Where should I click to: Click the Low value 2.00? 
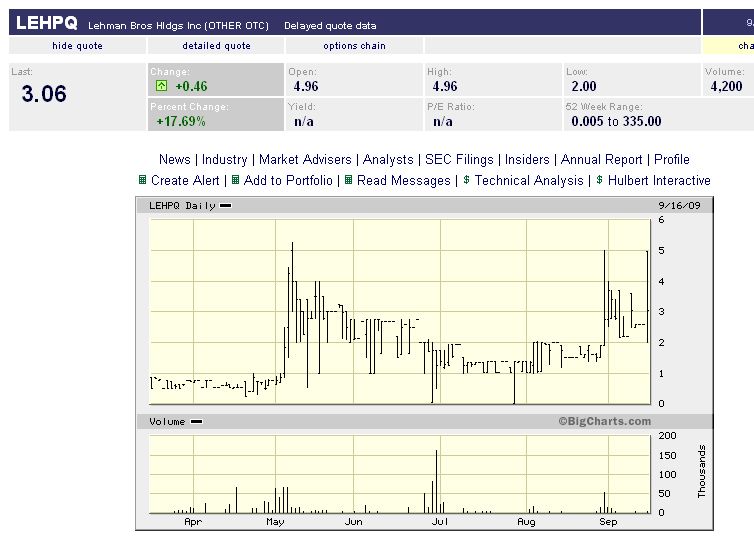tap(584, 87)
